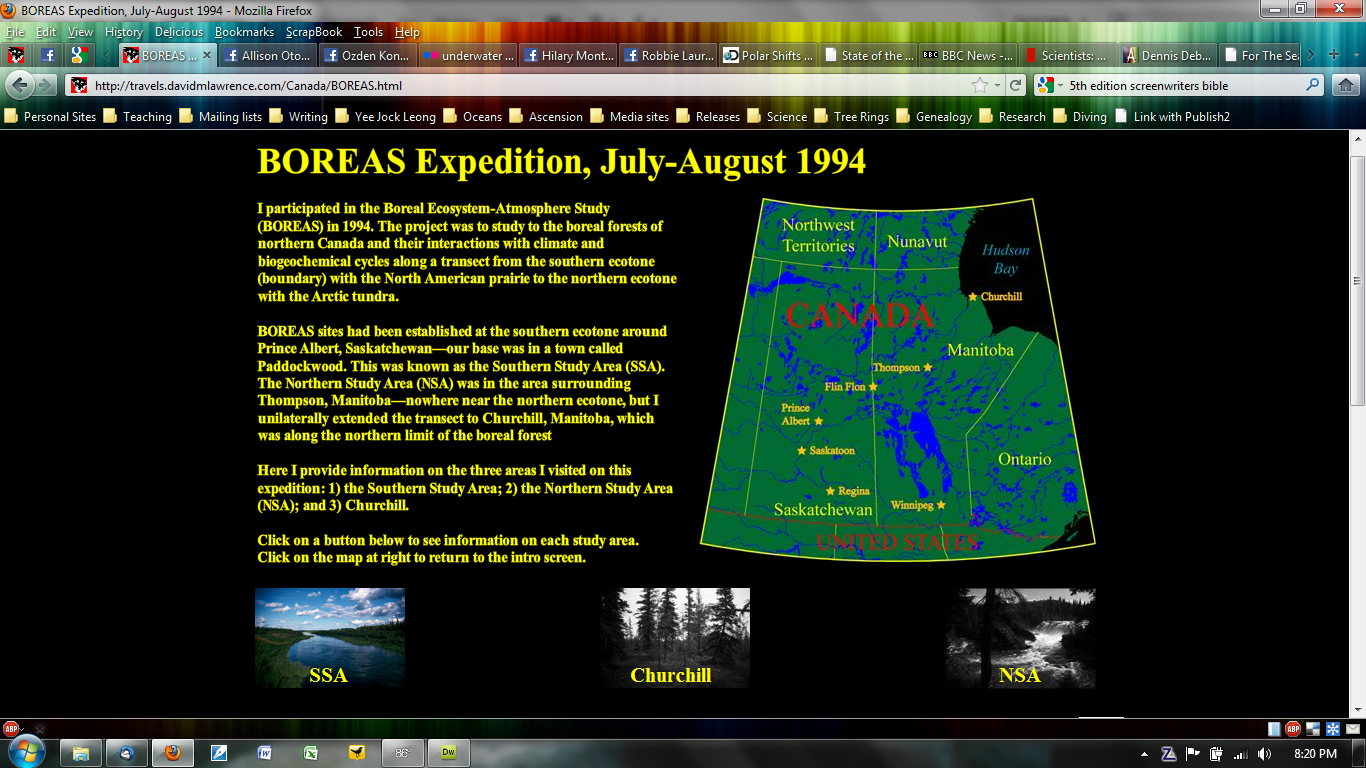Viewport: 1366px width, 768px height.
Task: Open Dreamweaver from the taskbar
Action: pyautogui.click(x=446, y=753)
